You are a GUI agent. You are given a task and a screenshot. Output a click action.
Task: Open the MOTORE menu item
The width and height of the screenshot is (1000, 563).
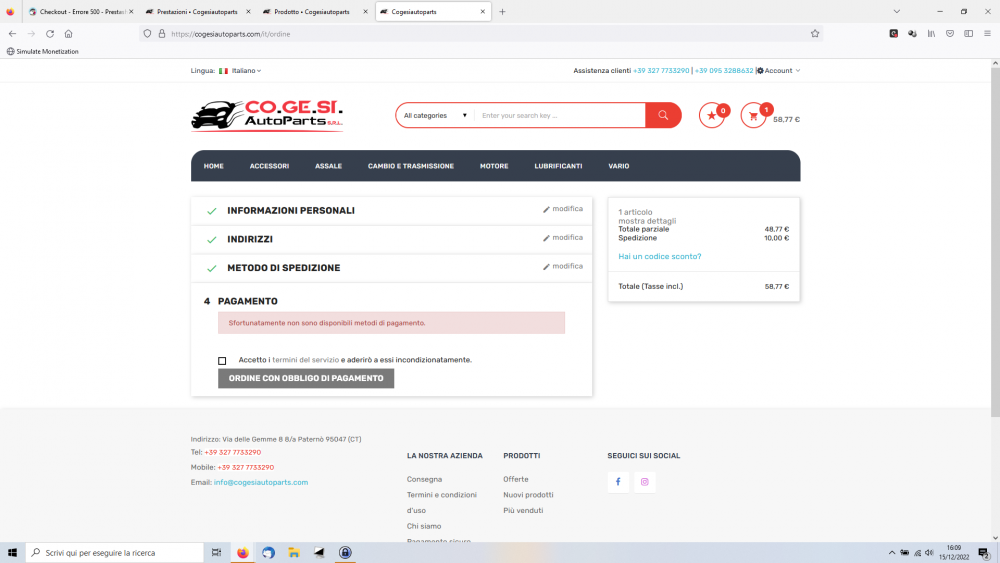[494, 166]
